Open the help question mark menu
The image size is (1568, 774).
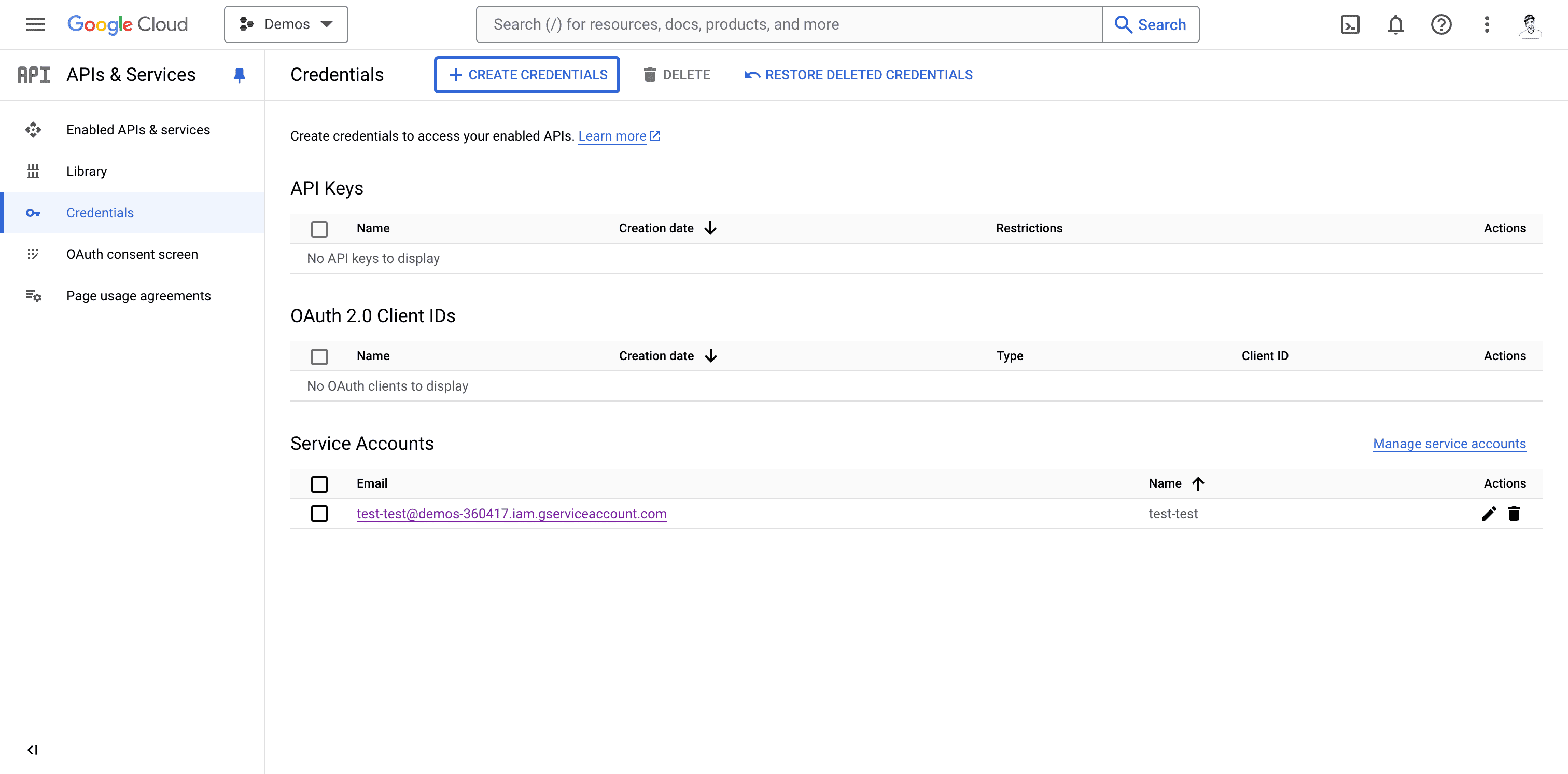[1441, 24]
